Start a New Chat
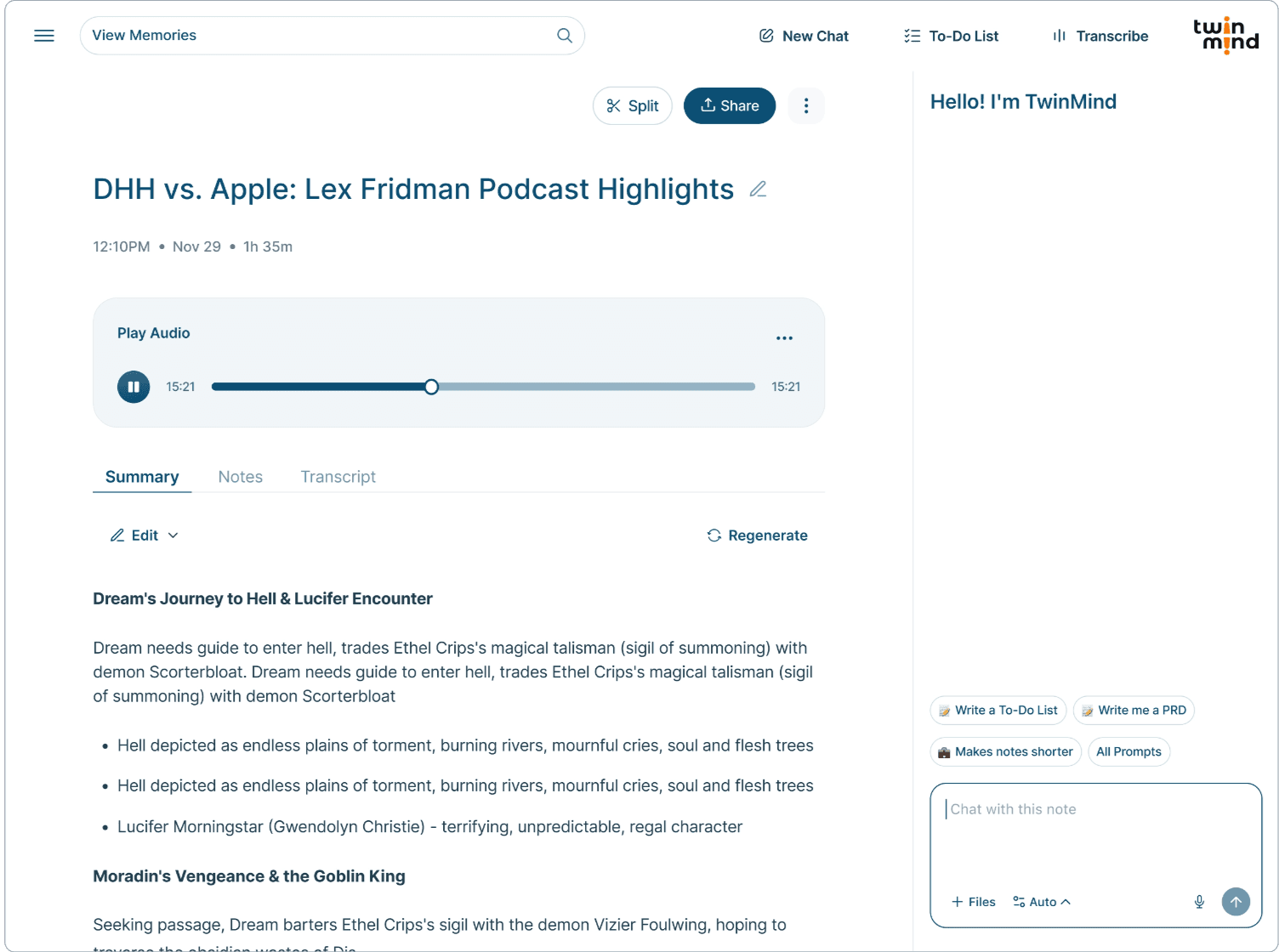Viewport: 1279px width, 952px height. point(804,36)
